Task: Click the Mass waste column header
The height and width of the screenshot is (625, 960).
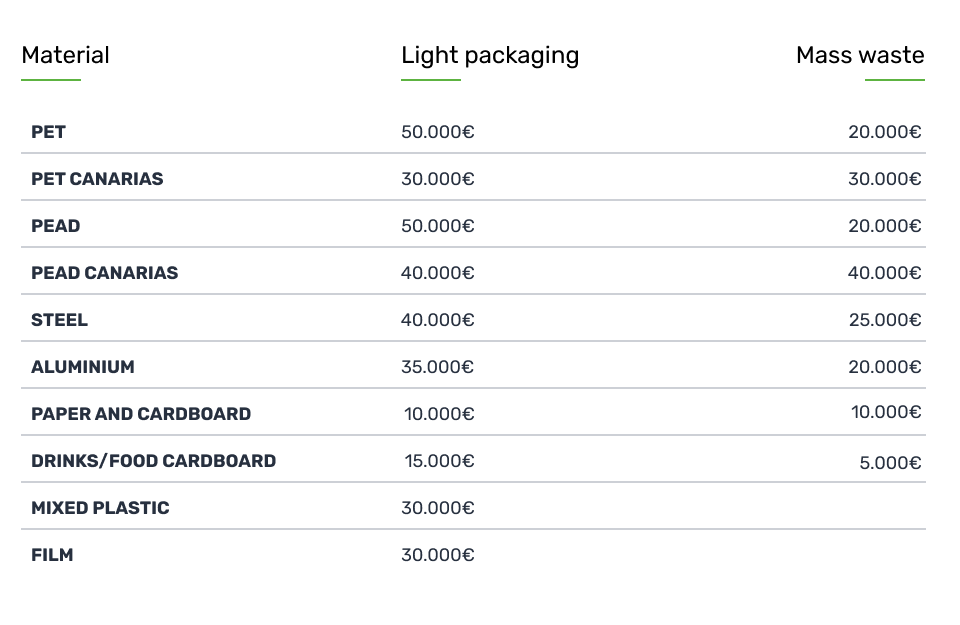Action: [860, 55]
